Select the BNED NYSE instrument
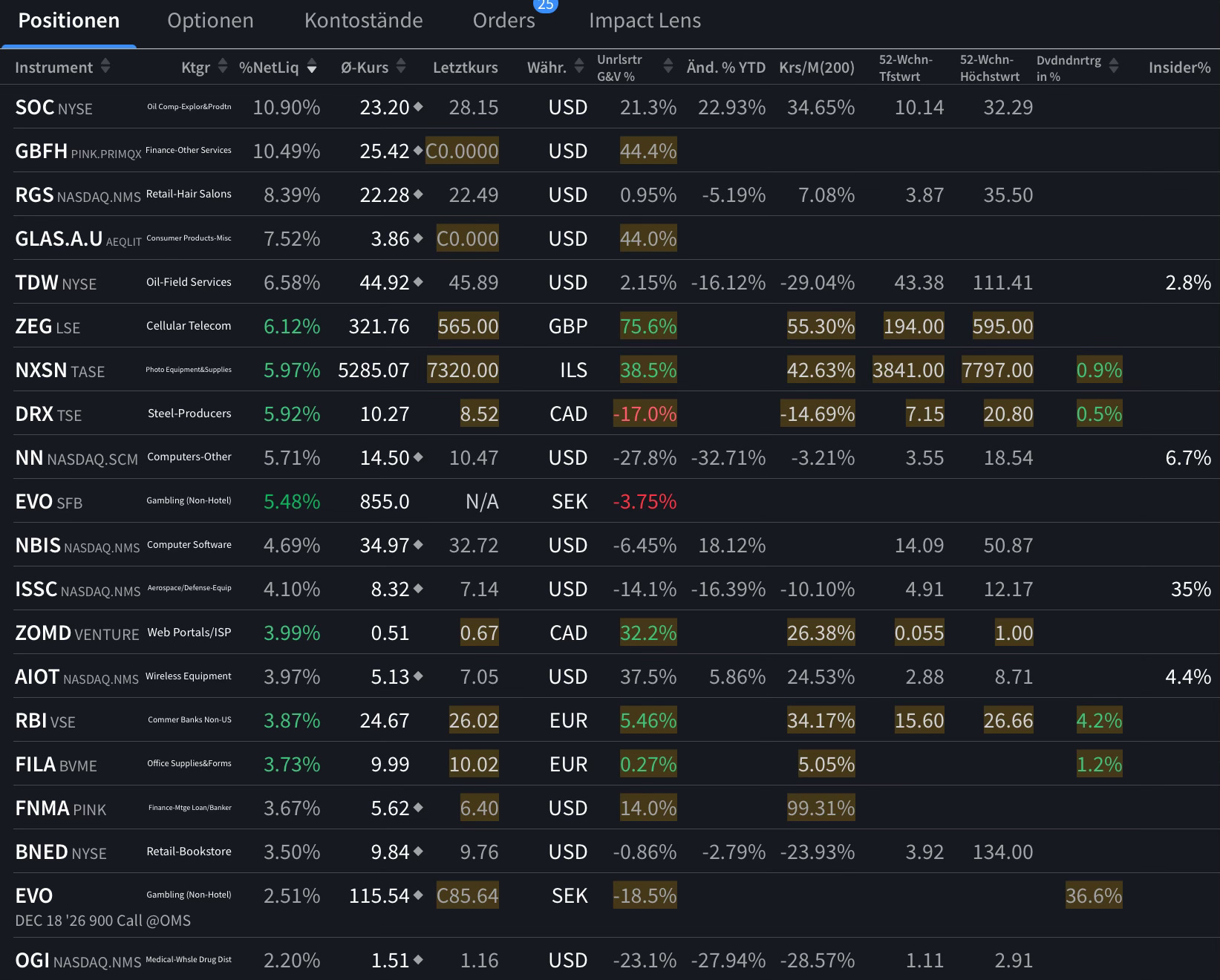 click(61, 852)
